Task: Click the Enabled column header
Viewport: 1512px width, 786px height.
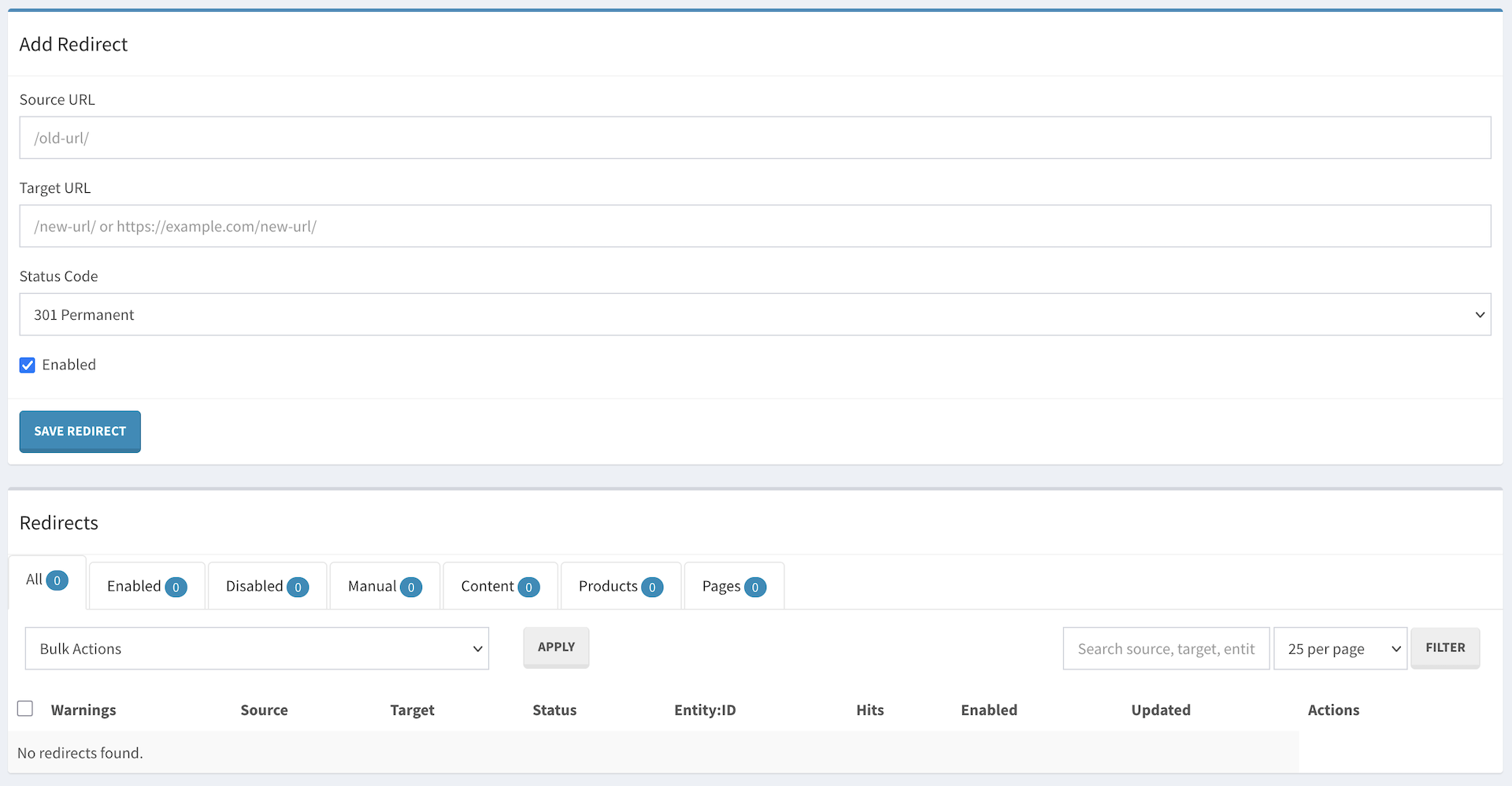Action: coord(989,710)
